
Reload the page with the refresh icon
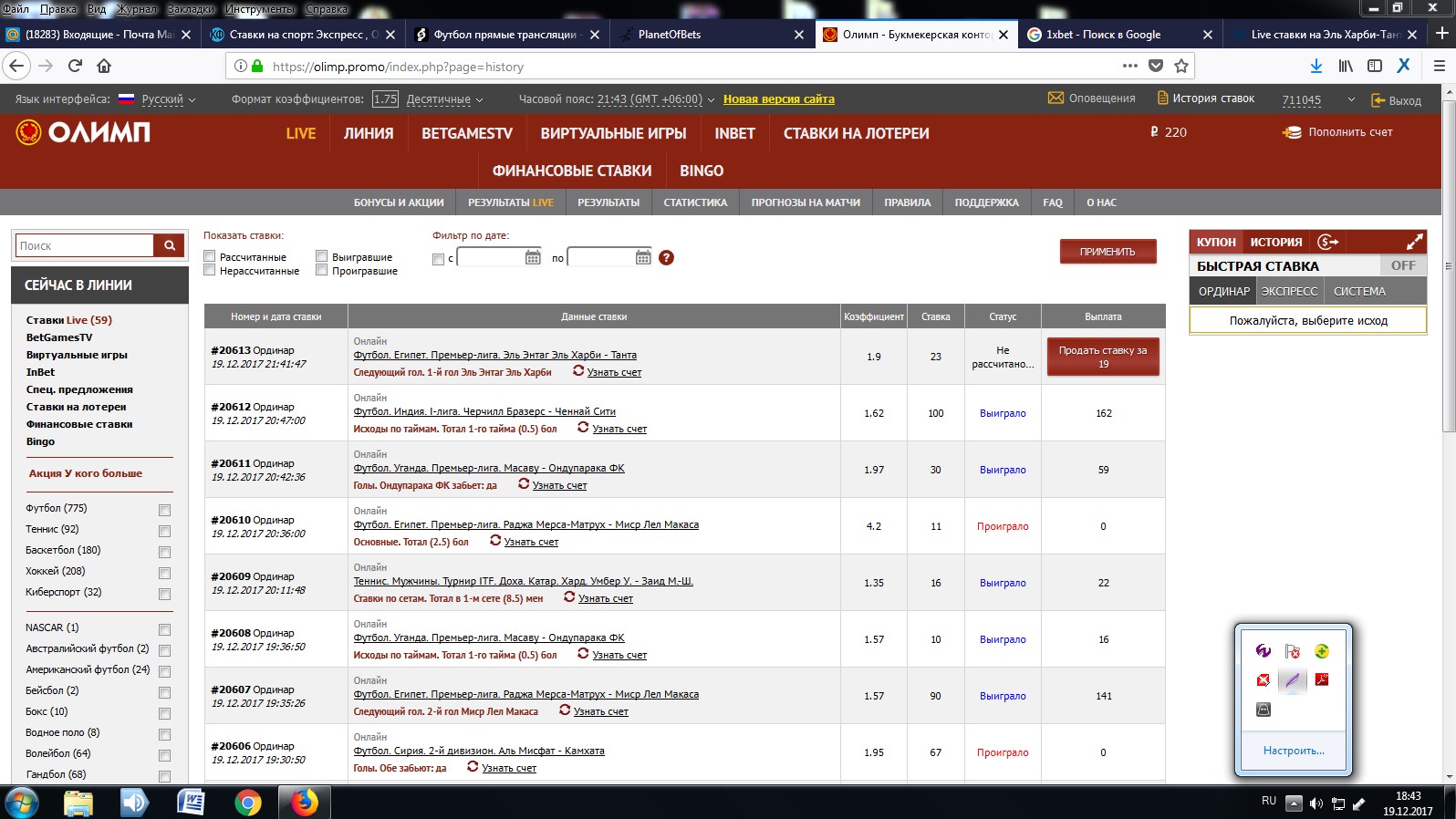pos(76,66)
